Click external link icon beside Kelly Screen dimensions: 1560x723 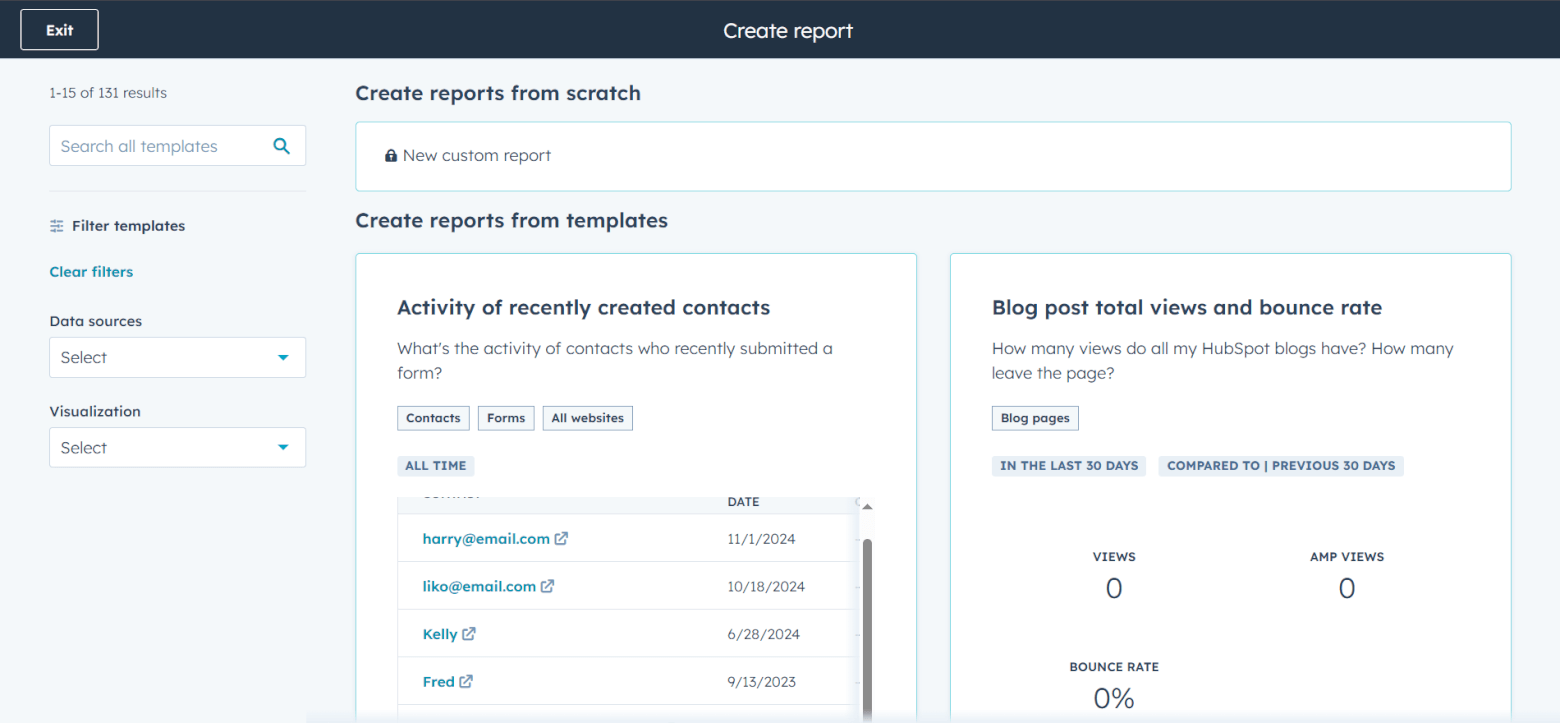[469, 633]
